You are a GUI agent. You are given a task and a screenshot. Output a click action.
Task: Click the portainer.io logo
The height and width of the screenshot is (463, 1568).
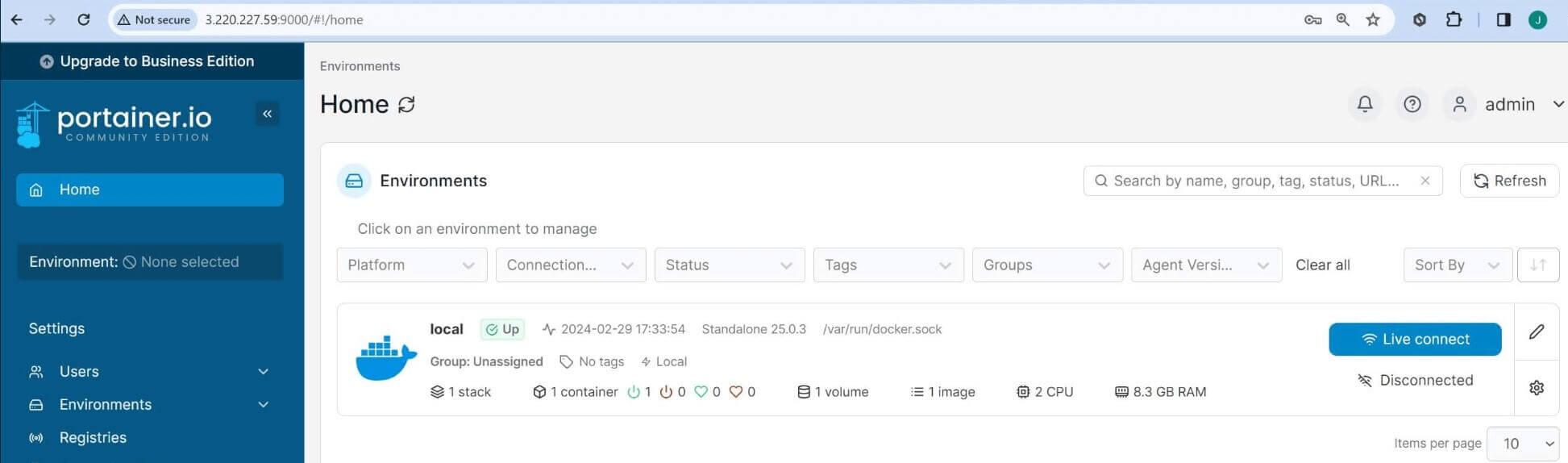(114, 124)
